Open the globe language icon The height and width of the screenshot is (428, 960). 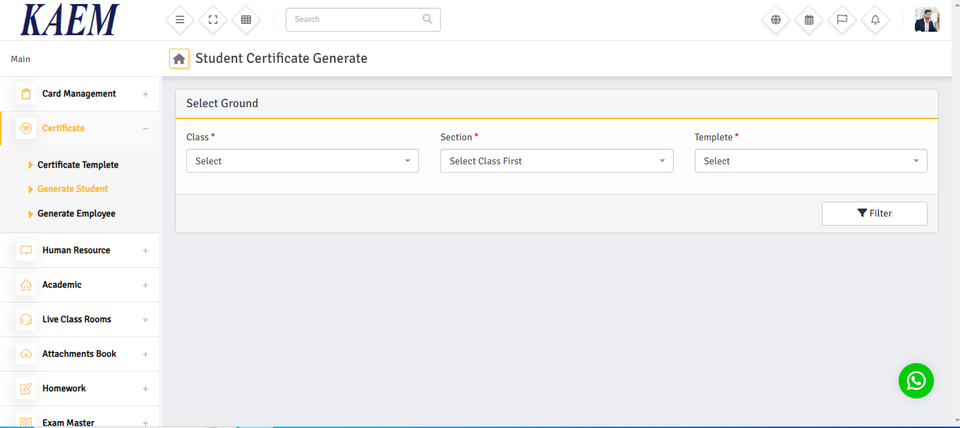[x=776, y=20]
